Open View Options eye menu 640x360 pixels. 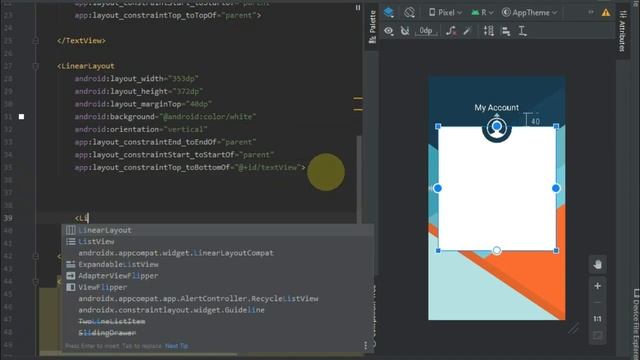[389, 31]
